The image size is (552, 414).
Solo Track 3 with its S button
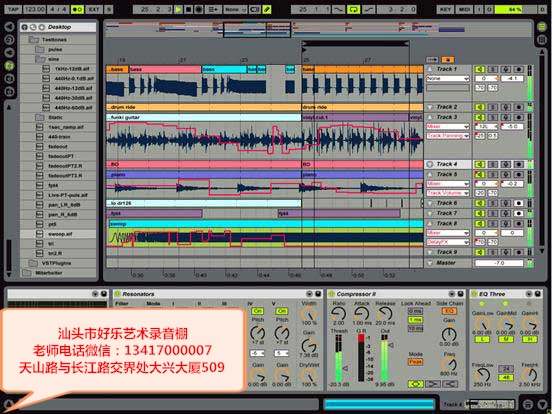click(x=493, y=117)
